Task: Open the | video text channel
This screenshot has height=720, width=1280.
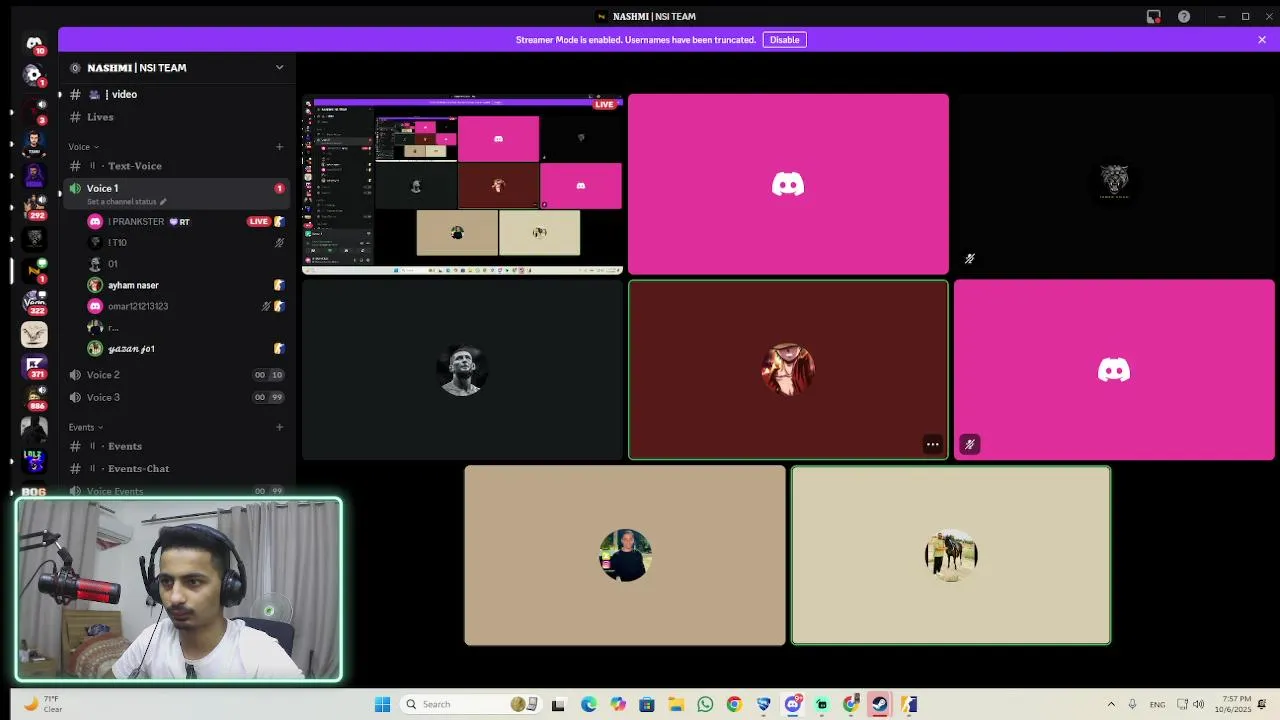Action: tap(176, 94)
